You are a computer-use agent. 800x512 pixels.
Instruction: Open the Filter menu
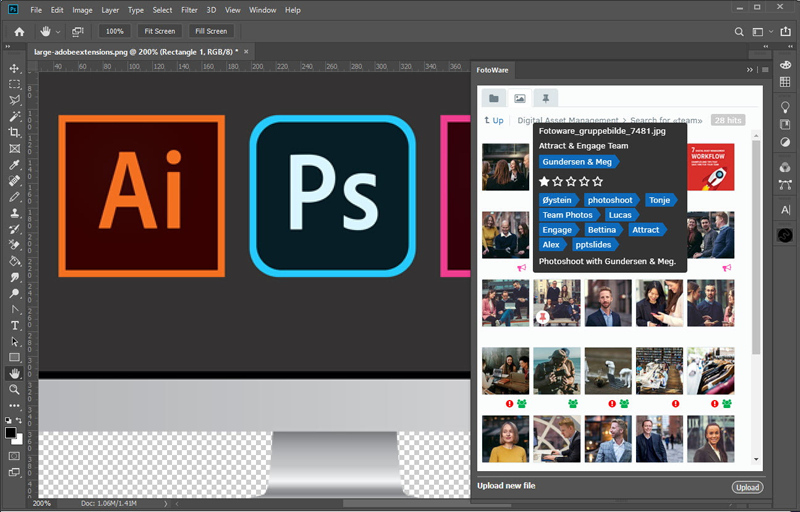click(189, 10)
